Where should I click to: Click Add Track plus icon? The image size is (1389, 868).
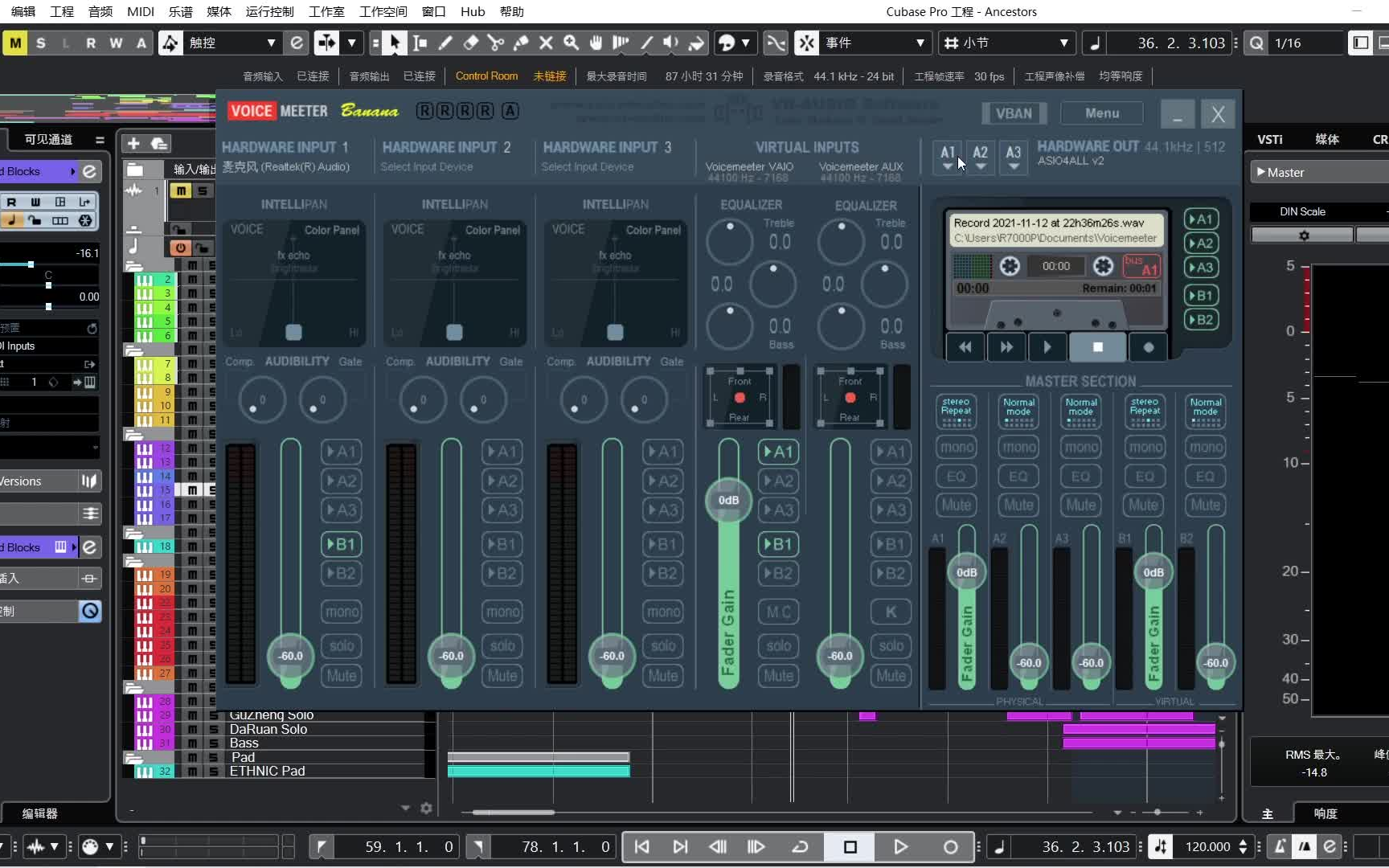(x=133, y=143)
